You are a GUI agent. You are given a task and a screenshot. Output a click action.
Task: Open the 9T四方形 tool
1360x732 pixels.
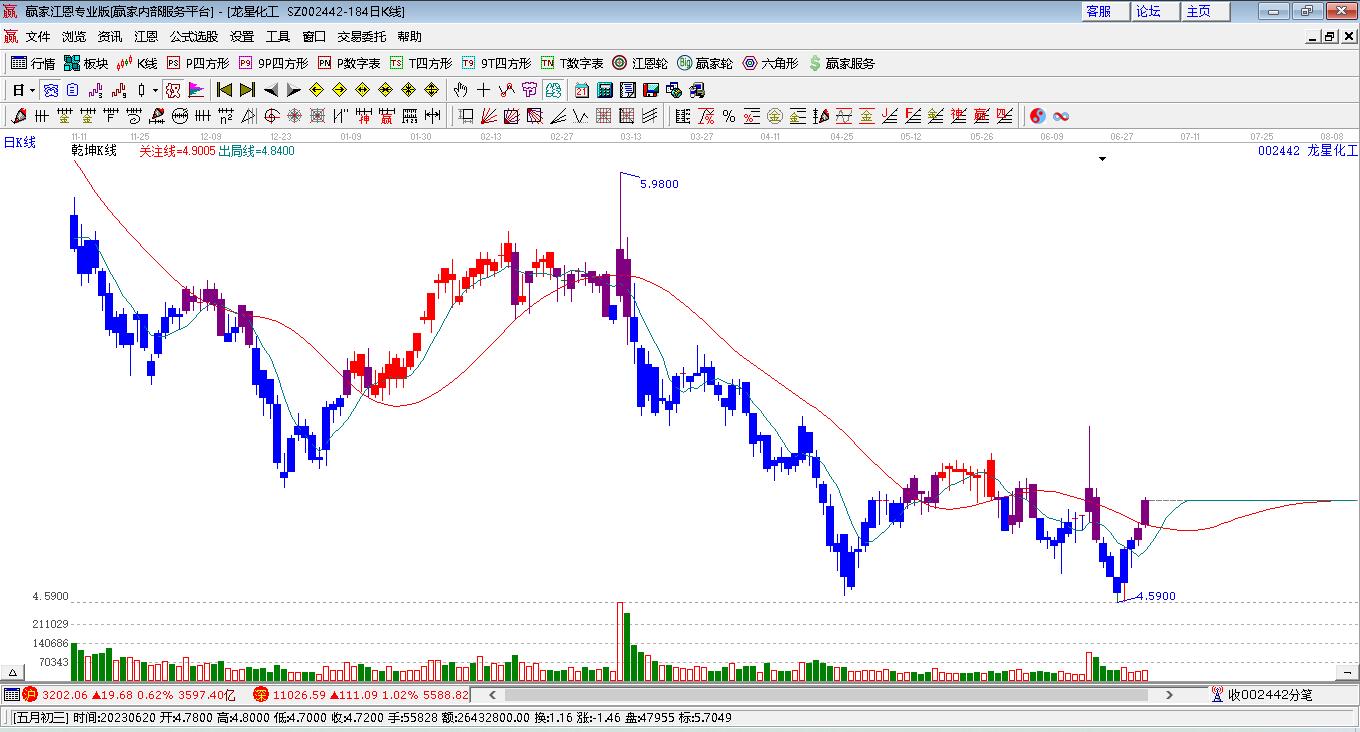pyautogui.click(x=496, y=63)
